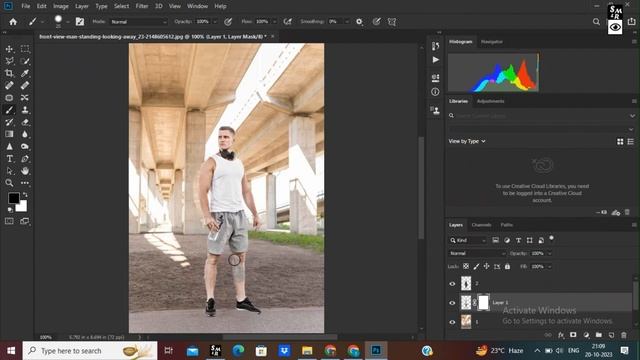Open the File menu

tap(26, 6)
